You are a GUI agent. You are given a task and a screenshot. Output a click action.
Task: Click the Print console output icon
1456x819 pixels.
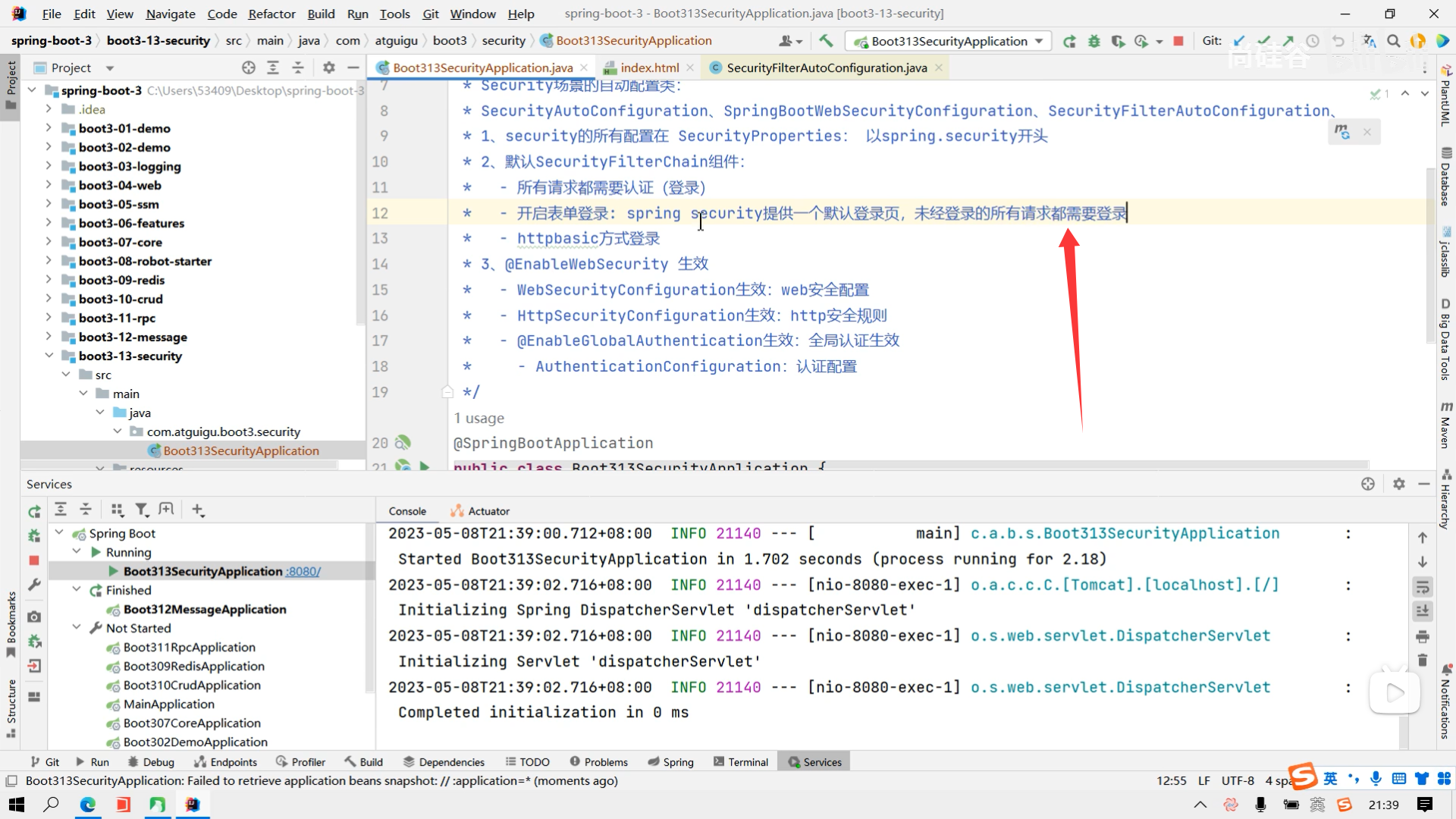tap(1423, 635)
